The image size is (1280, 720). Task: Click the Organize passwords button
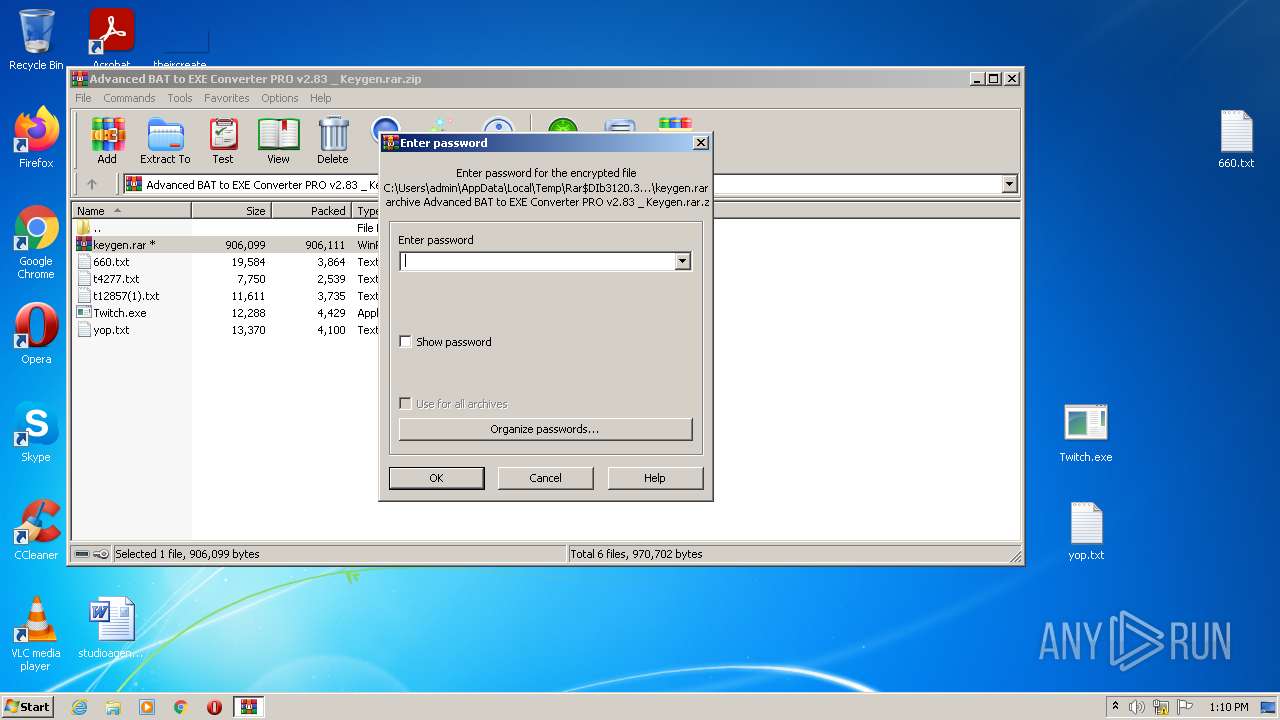(x=545, y=429)
